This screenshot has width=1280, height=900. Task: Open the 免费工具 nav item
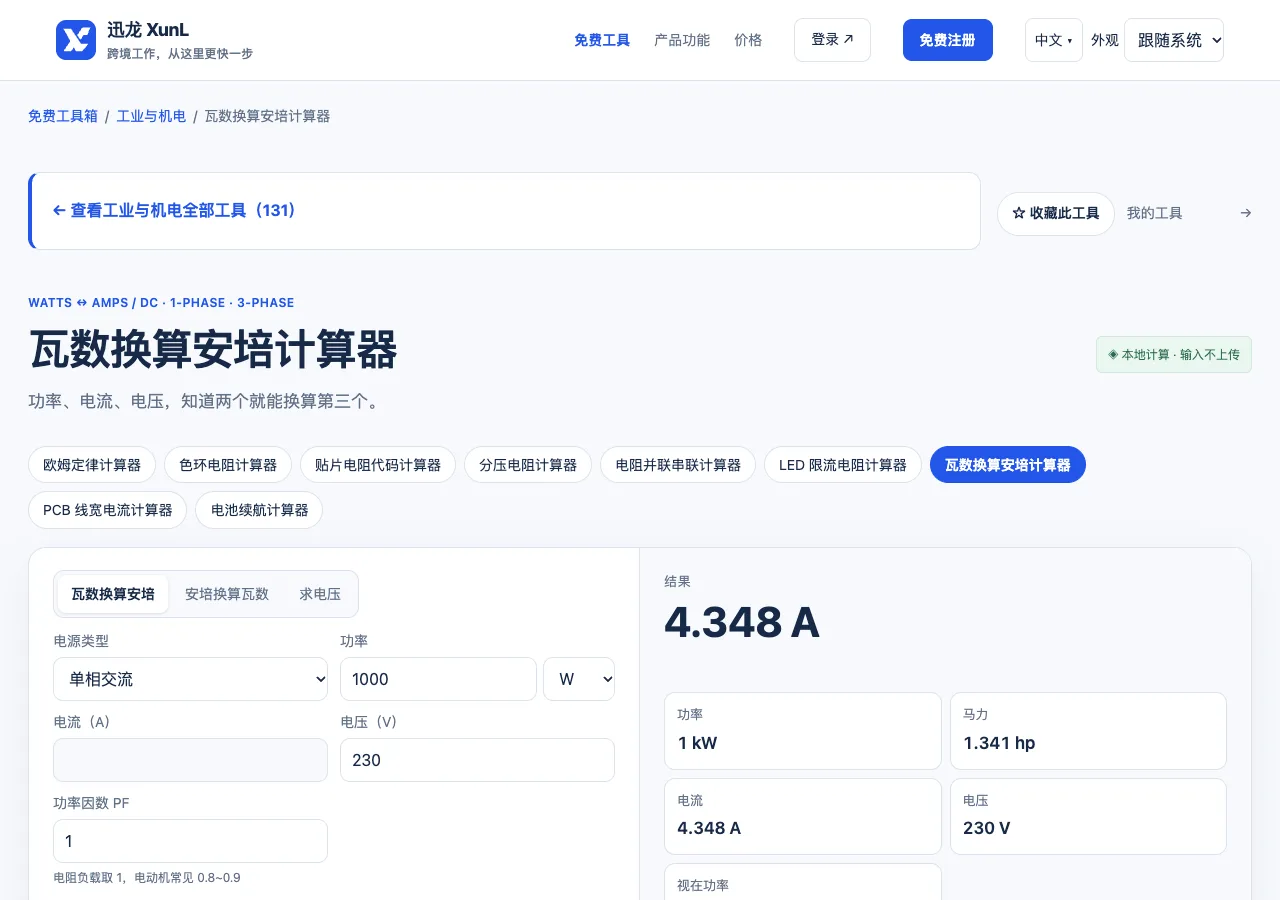(x=602, y=40)
